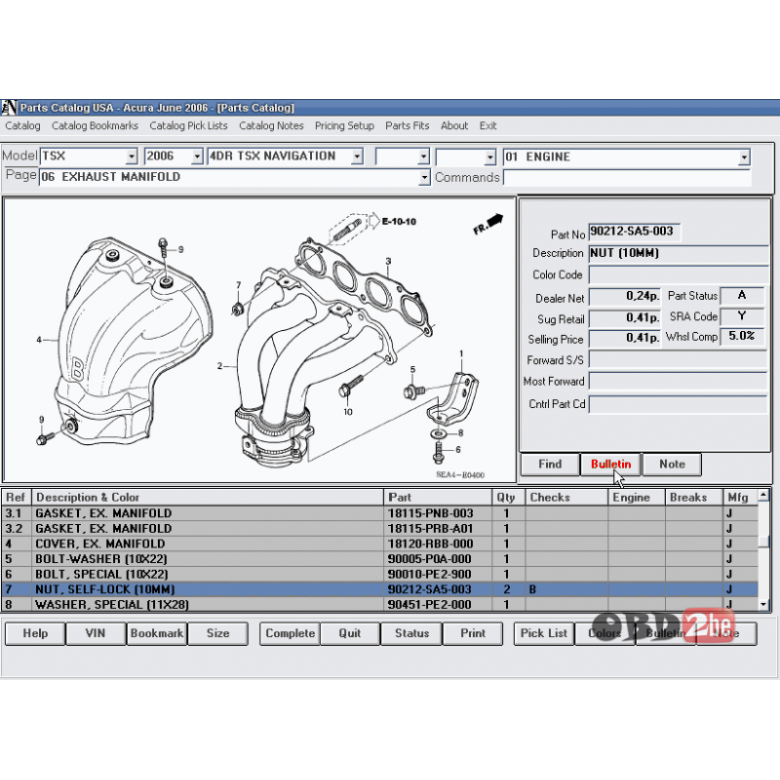The height and width of the screenshot is (780, 780).
Task: Open Catalog Bookmarks menu
Action: tap(95, 126)
